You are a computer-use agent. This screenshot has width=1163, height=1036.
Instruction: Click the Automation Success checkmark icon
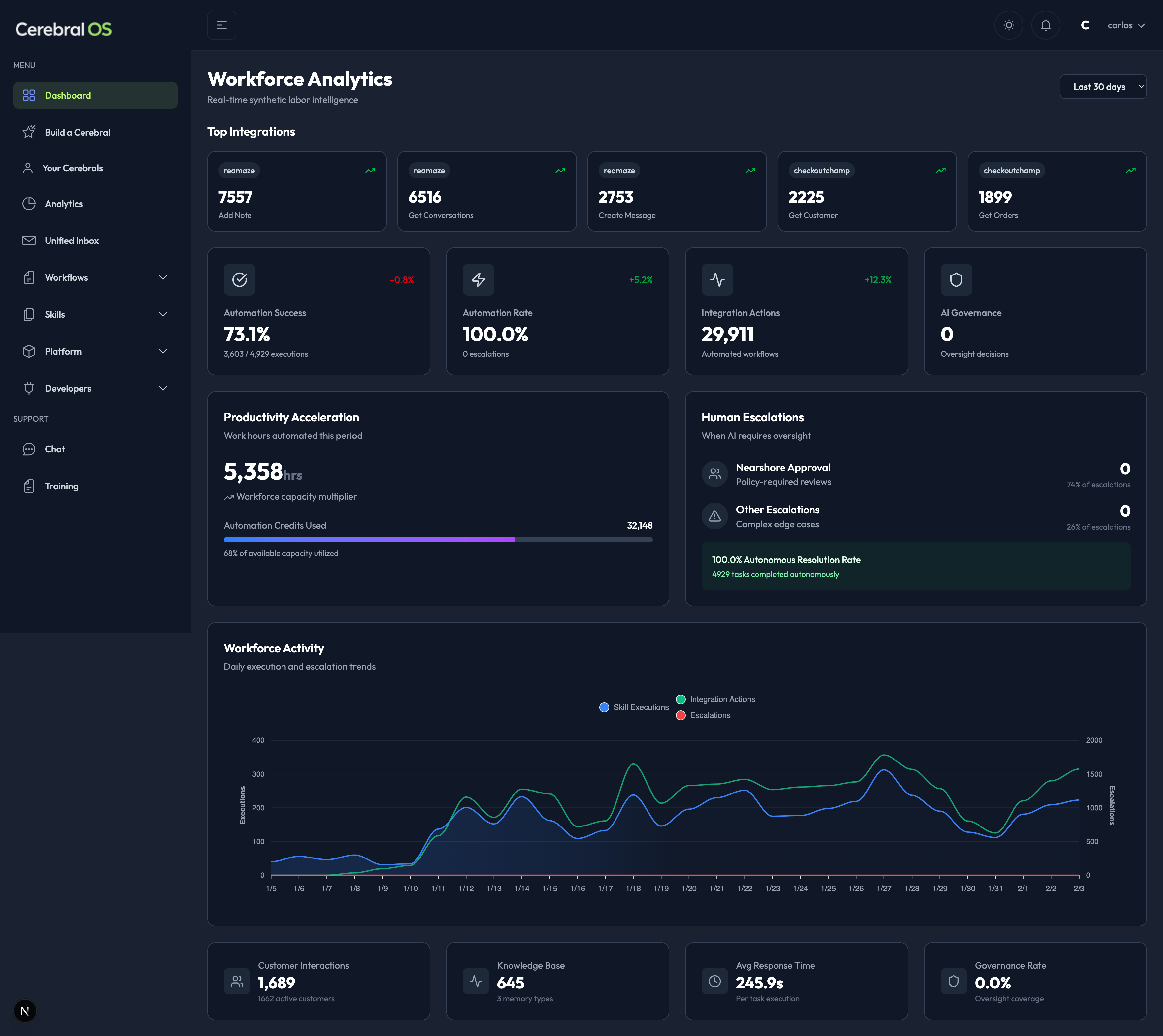coord(239,279)
